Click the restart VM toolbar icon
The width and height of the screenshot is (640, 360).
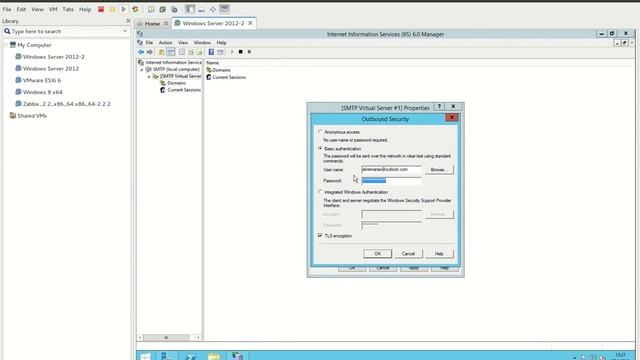(135, 9)
